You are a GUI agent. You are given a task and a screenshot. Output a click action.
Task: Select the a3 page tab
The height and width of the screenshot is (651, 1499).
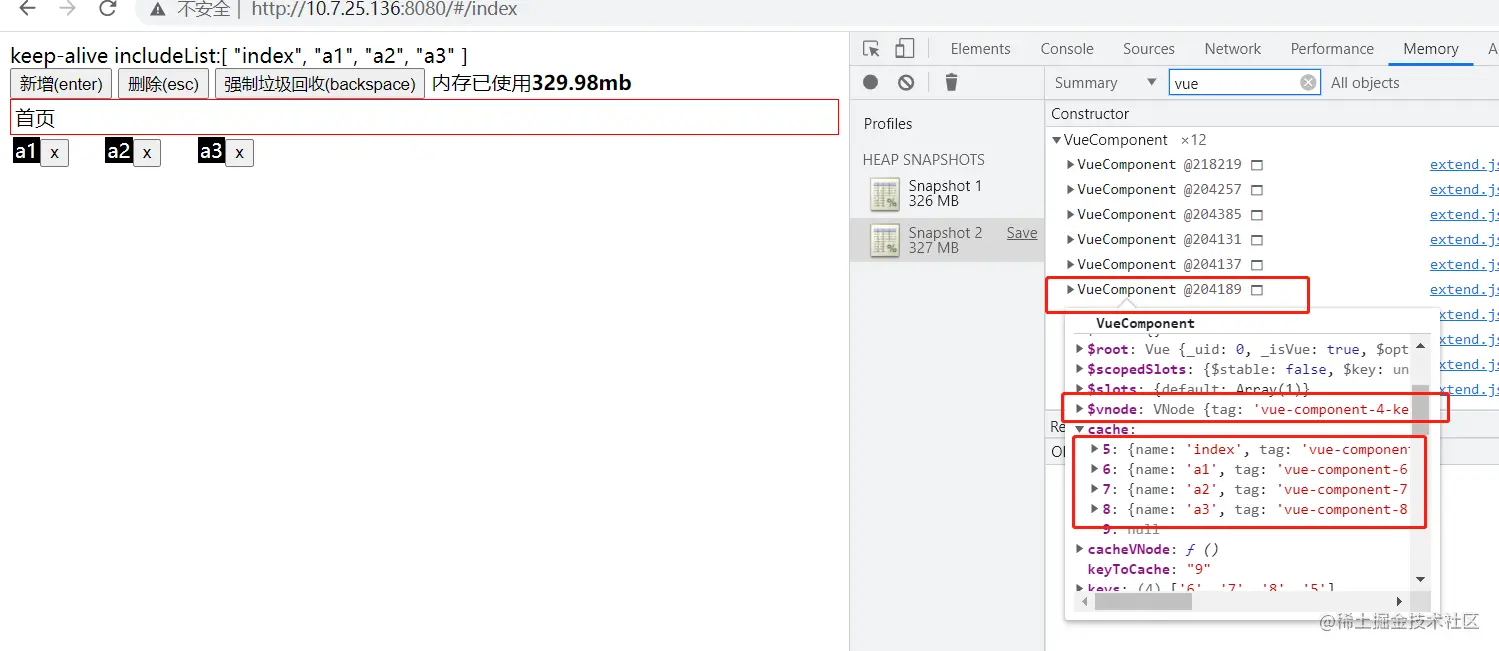(x=211, y=151)
